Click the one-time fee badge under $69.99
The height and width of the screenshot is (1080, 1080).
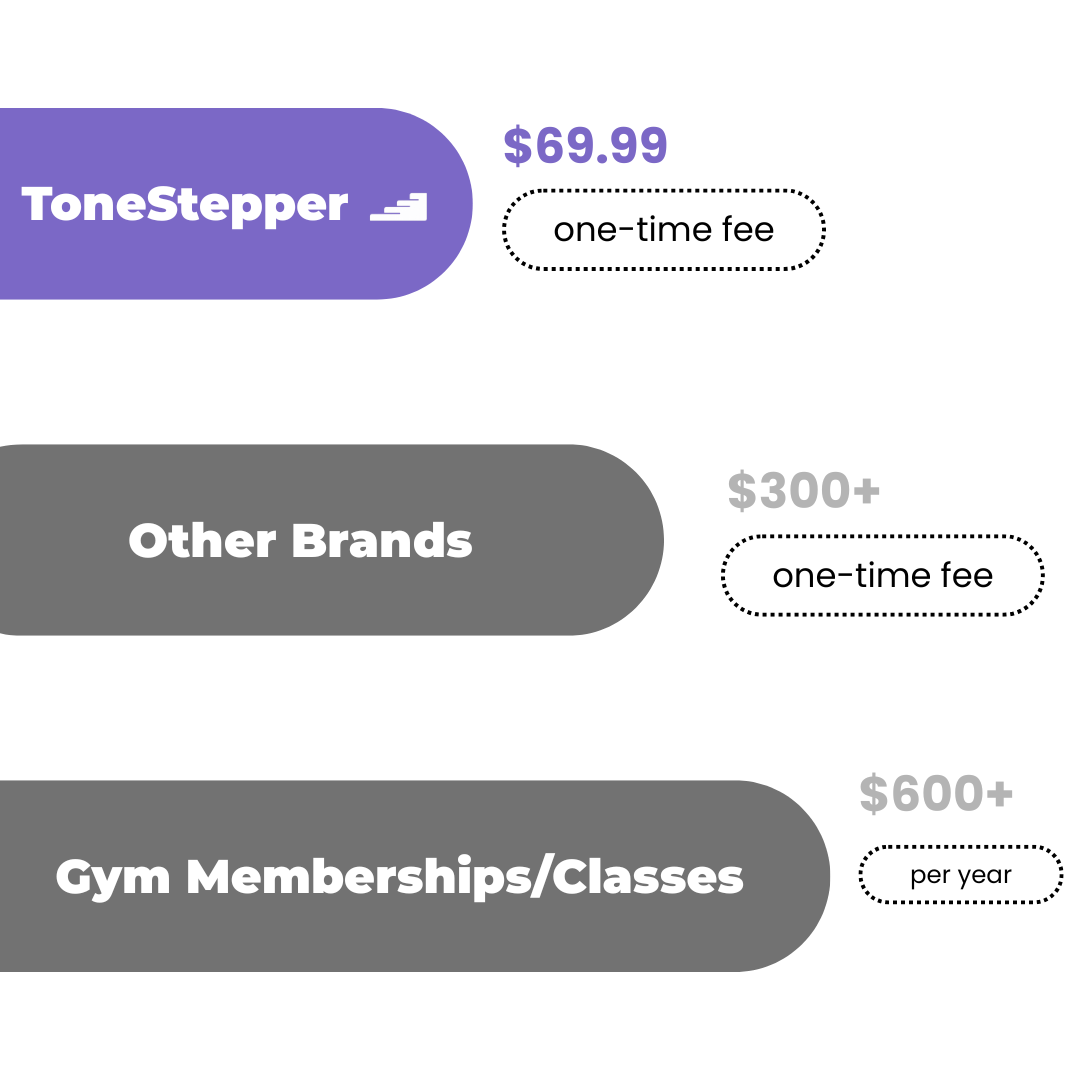[x=664, y=230]
